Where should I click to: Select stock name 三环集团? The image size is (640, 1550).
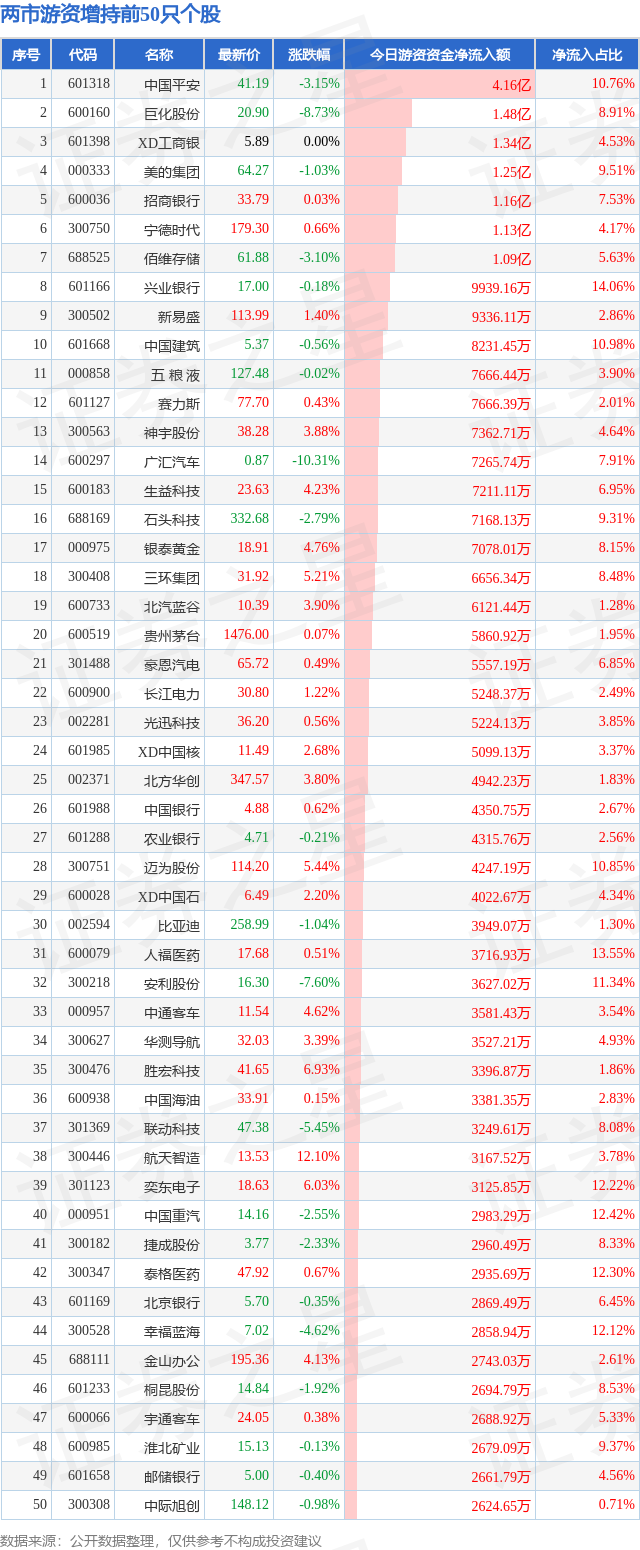click(172, 578)
